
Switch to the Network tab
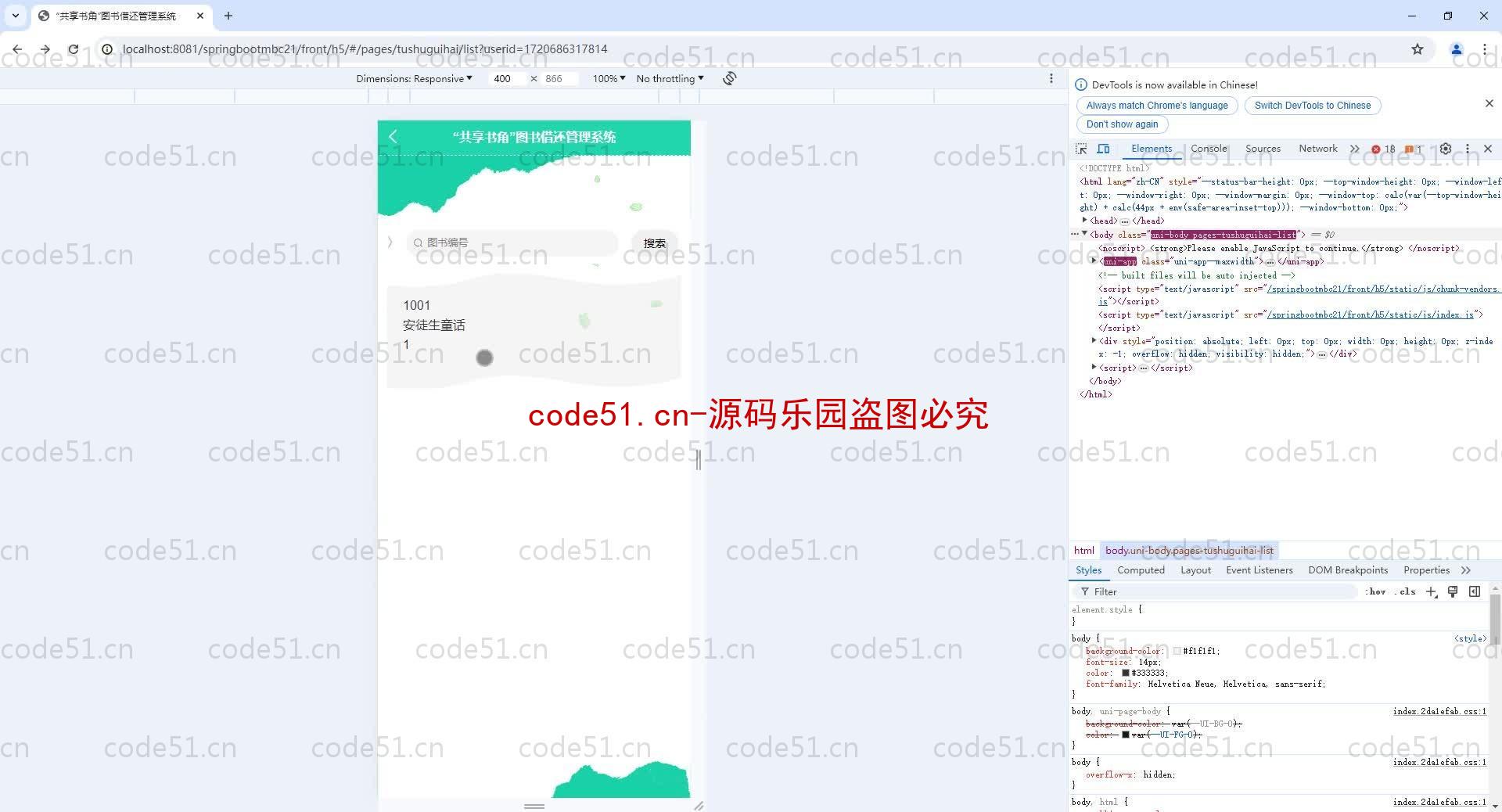point(1317,149)
